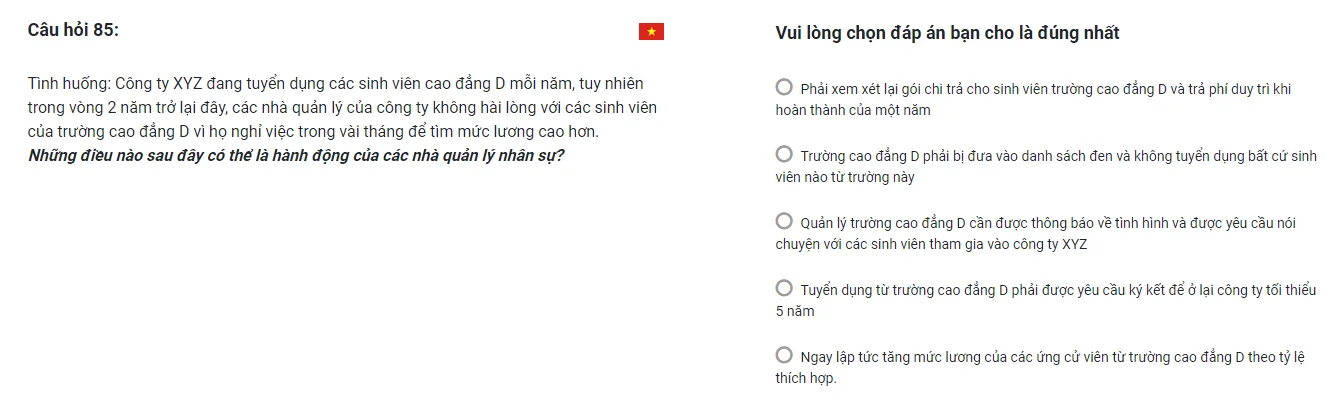Screen dimensions: 1342x420
Task: Click the 'thích hợp.' text of the last answer
Action: [x=805, y=378]
